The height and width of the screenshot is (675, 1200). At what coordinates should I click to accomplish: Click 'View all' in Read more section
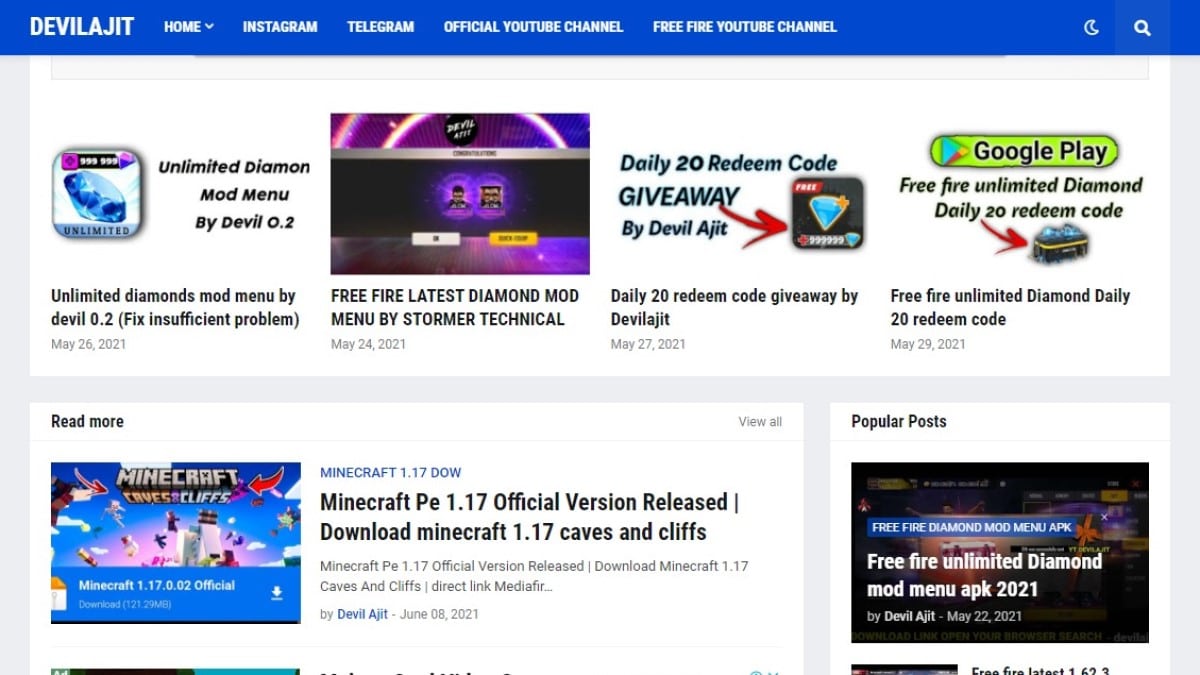760,422
